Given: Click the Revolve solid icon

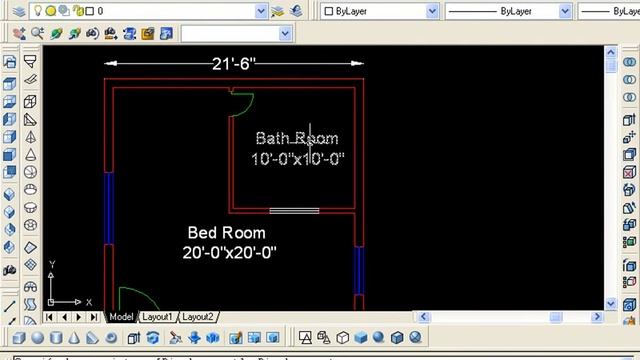Looking at the screenshot, I should point(153,338).
